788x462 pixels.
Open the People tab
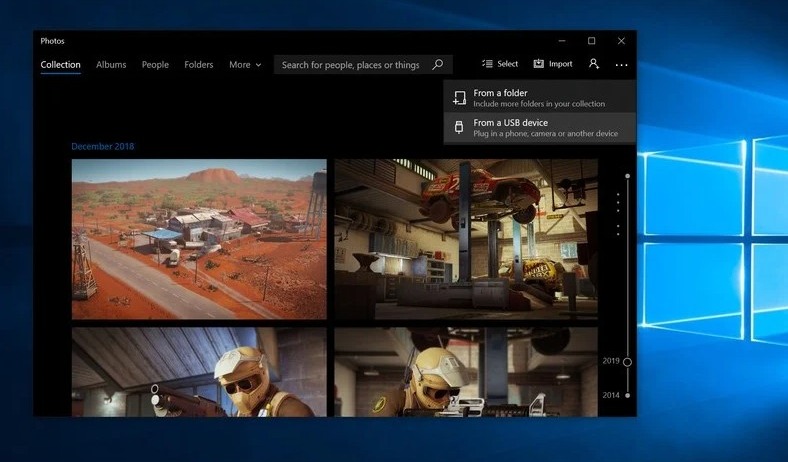155,65
